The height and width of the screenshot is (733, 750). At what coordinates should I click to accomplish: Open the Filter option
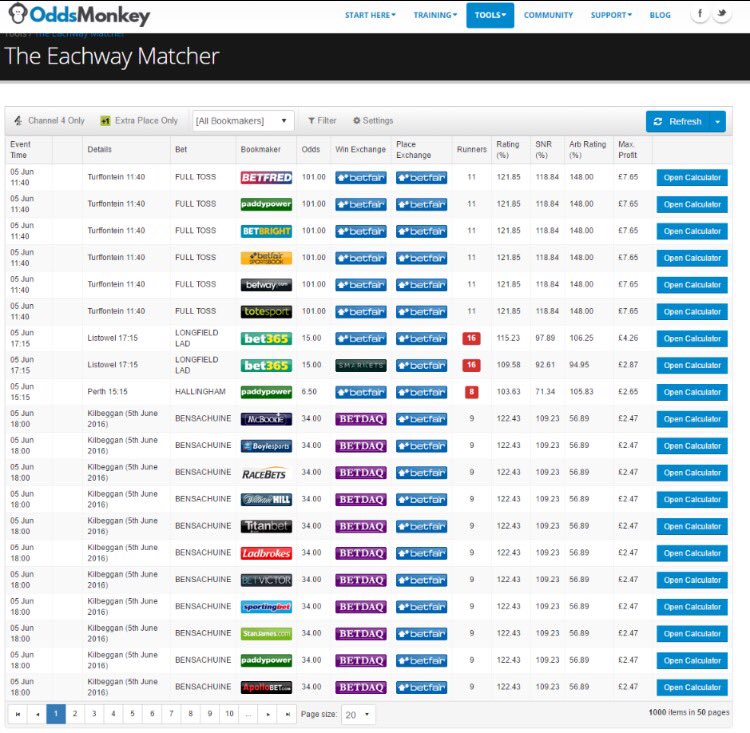[322, 121]
